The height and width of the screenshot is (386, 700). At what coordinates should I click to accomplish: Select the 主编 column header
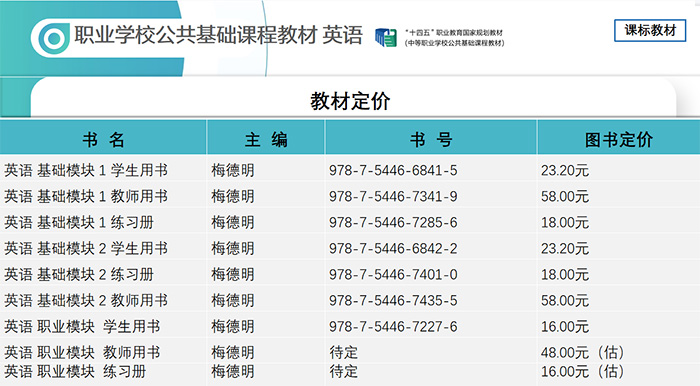coord(266,138)
